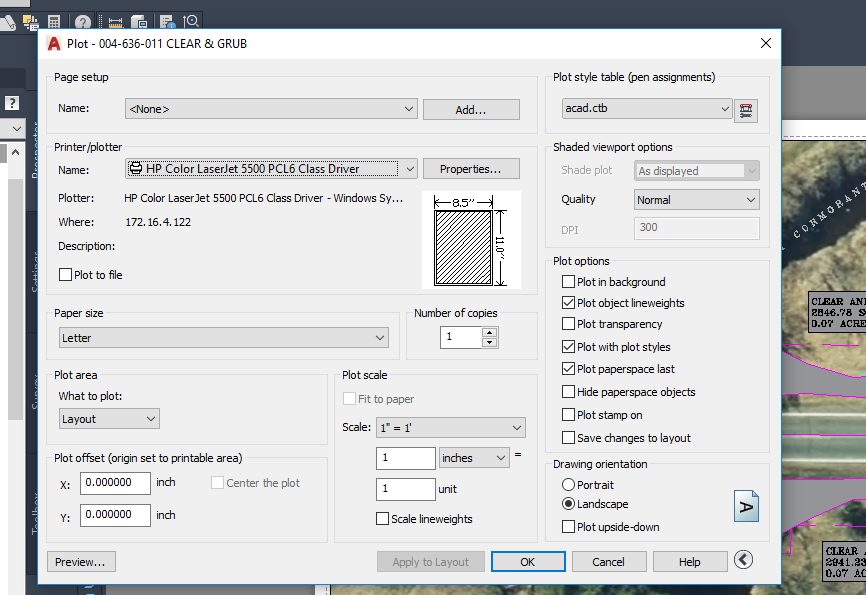Viewport: 866px width, 595px height.
Task: Click the landscape orientation preview icon
Action: point(746,506)
